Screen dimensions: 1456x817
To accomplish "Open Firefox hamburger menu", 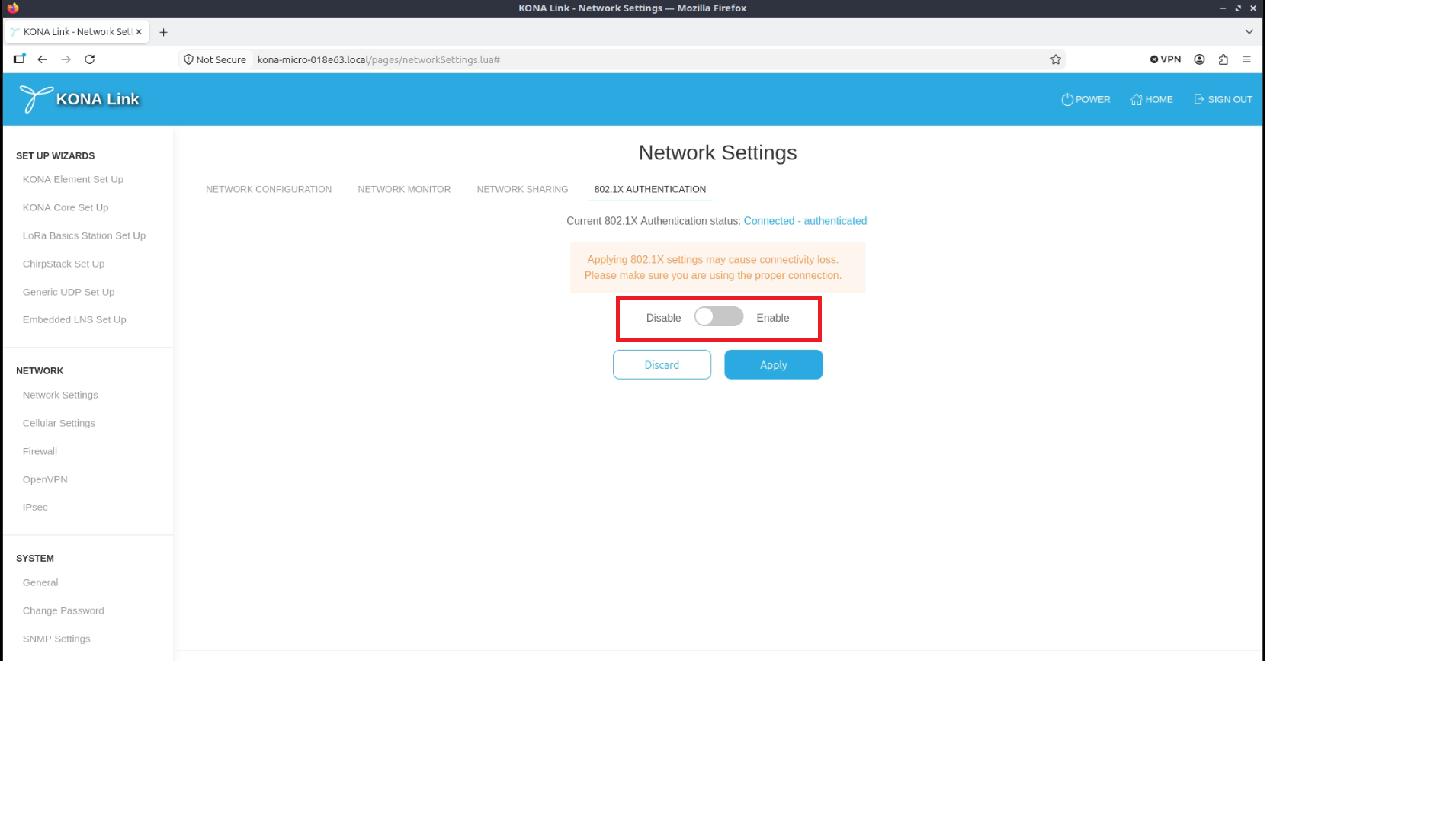I will pos(1247,59).
